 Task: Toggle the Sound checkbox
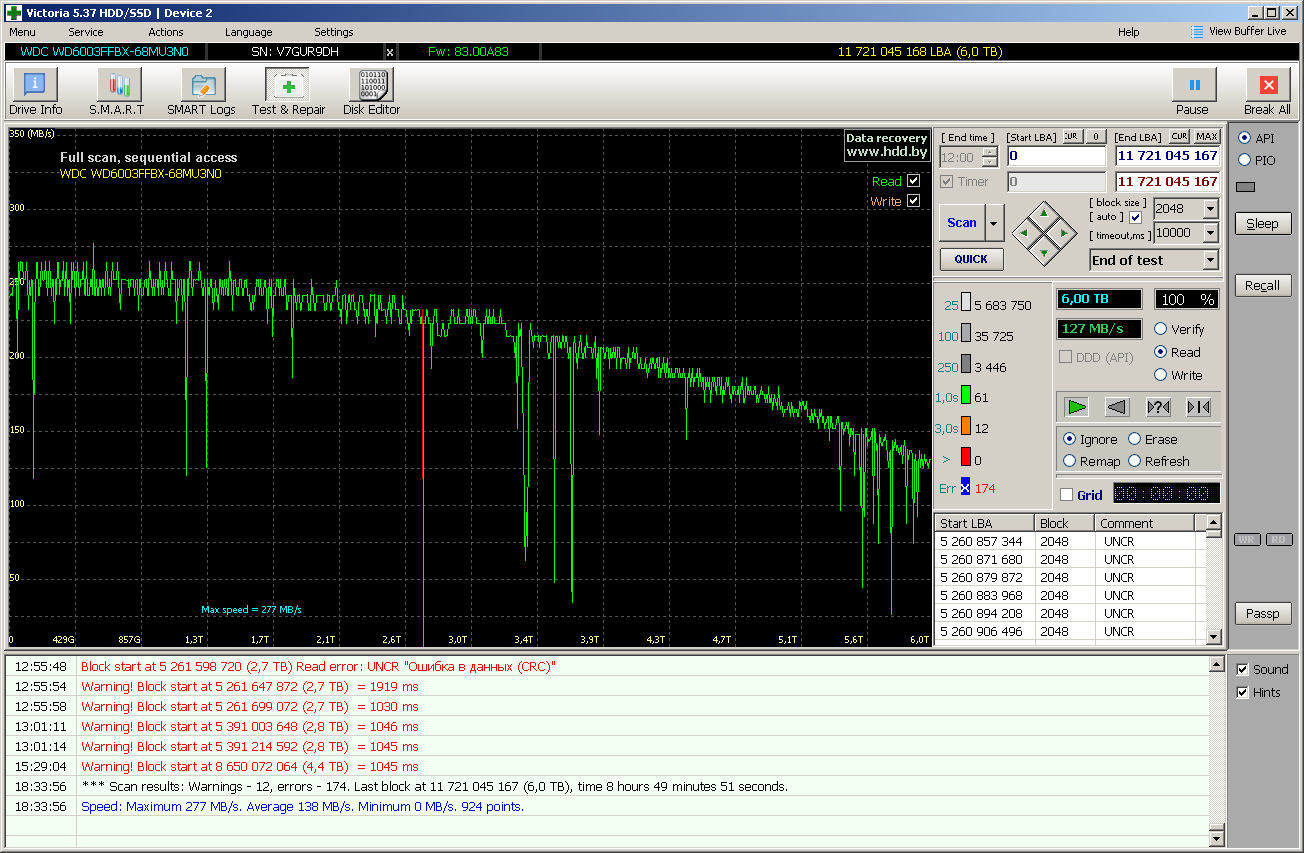1242,670
